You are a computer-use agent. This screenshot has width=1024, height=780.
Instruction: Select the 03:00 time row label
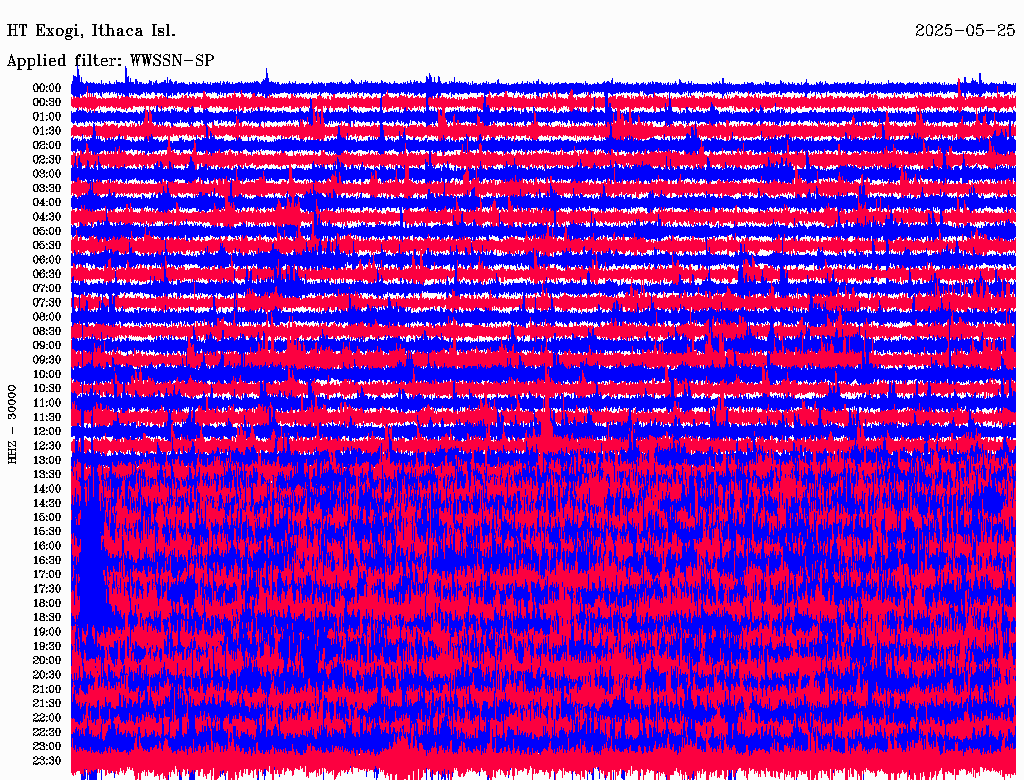point(47,174)
